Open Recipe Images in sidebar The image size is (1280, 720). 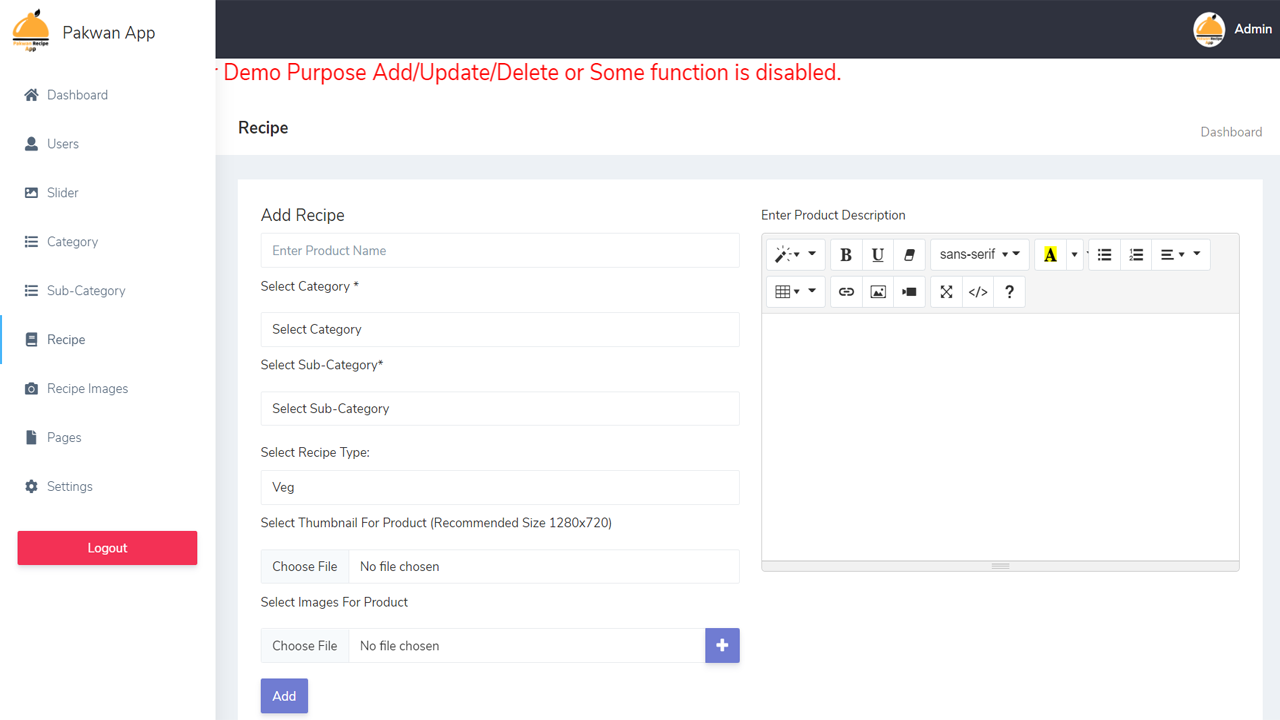pyautogui.click(x=107, y=389)
